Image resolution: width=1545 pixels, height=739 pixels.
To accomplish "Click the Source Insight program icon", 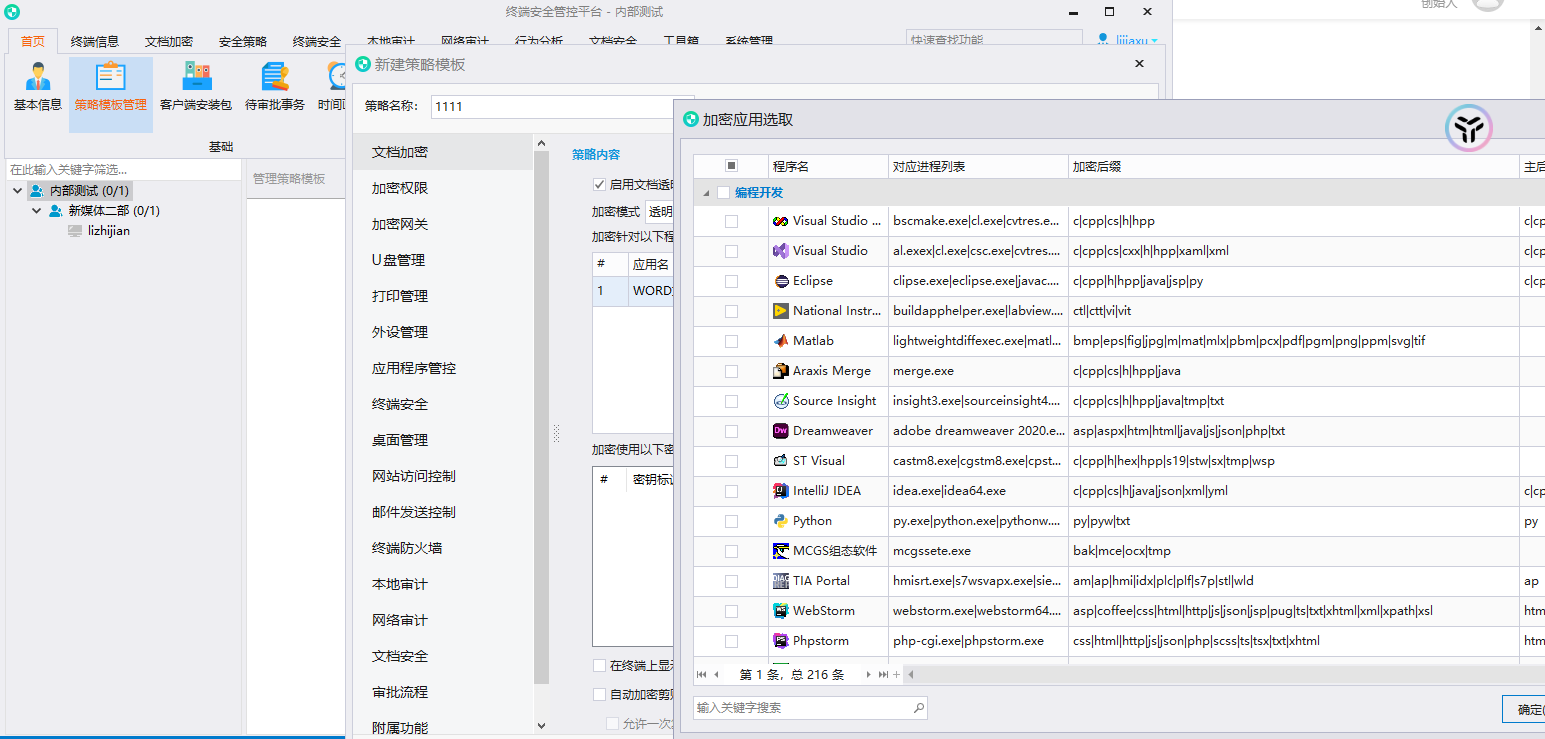I will [781, 401].
